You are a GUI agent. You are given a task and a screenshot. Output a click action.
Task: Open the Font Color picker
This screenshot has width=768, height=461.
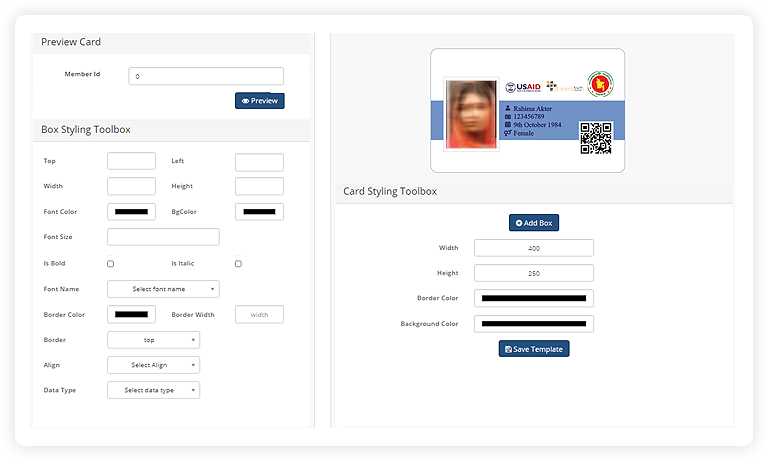tap(131, 212)
